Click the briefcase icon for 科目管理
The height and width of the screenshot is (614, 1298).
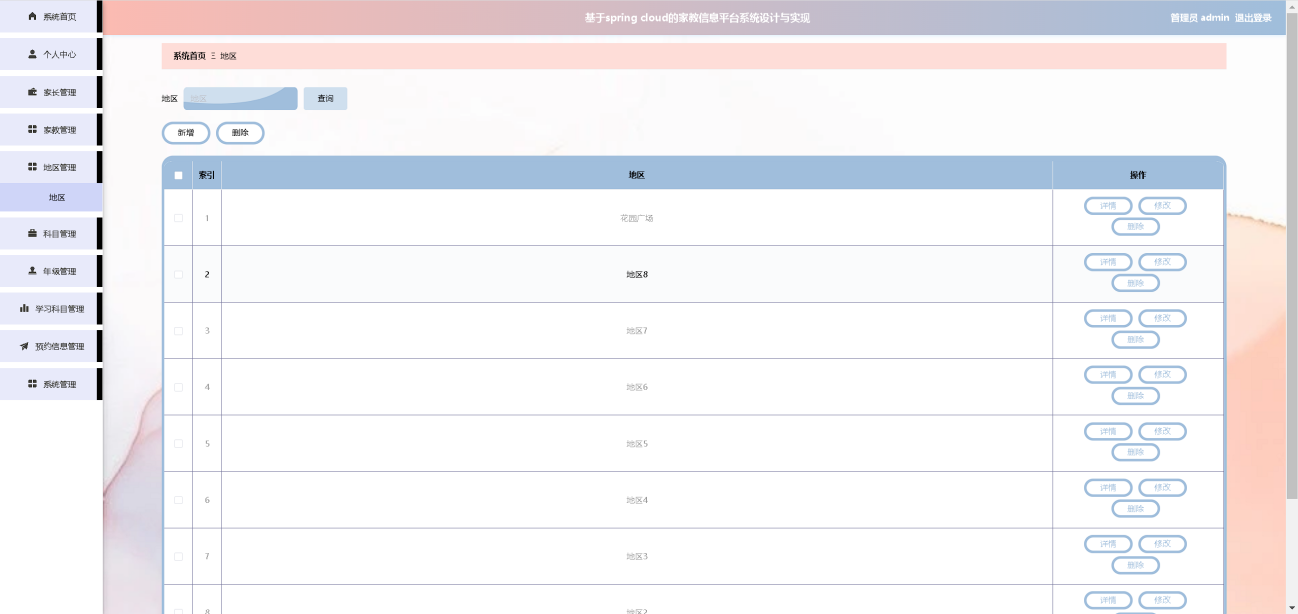[x=32, y=234]
